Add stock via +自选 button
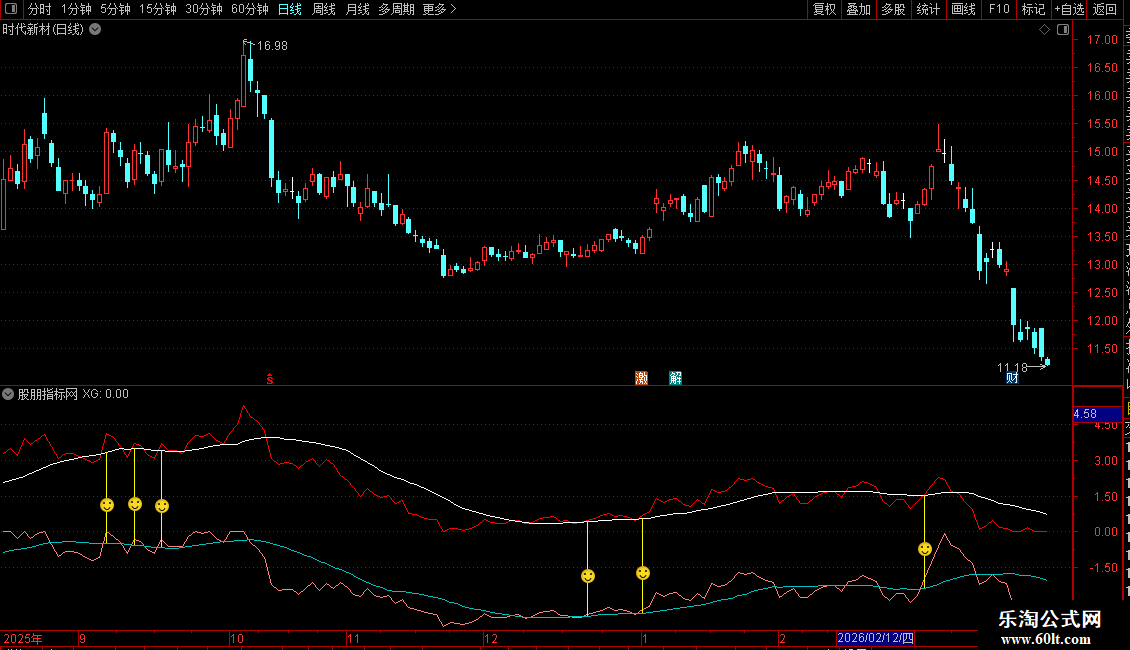Viewport: 1130px width, 650px height. [1068, 9]
